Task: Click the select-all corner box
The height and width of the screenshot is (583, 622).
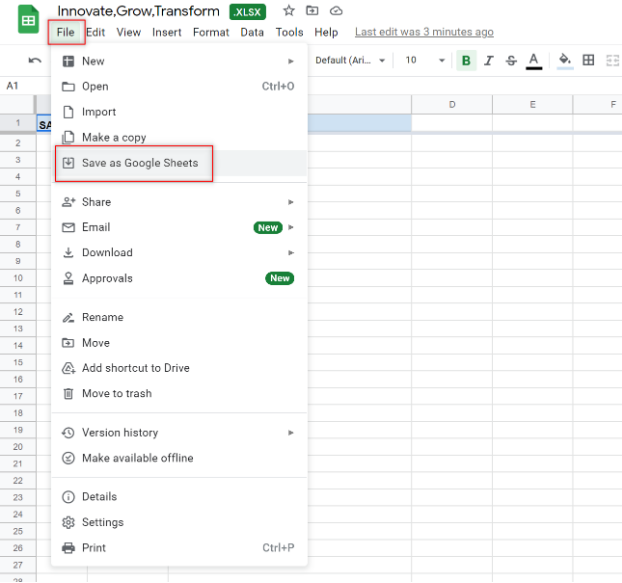Action: (x=17, y=104)
